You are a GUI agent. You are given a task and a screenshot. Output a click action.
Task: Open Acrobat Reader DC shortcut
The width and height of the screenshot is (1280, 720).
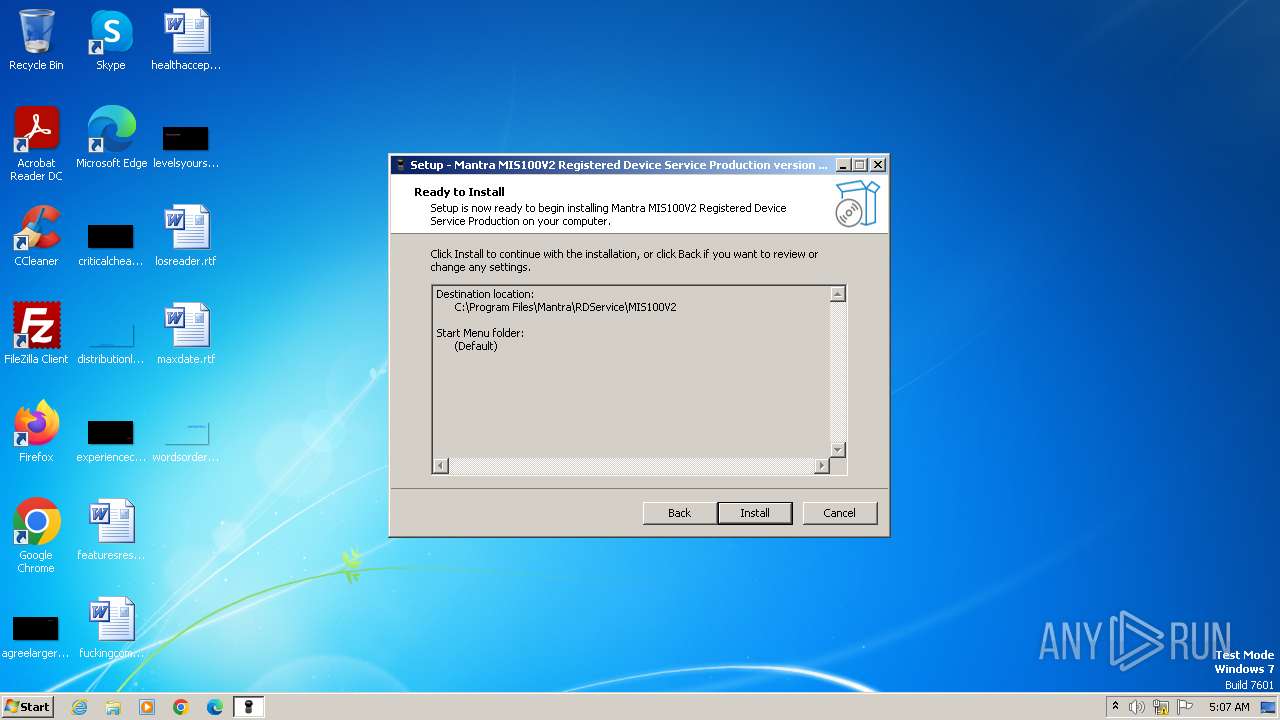[x=36, y=144]
